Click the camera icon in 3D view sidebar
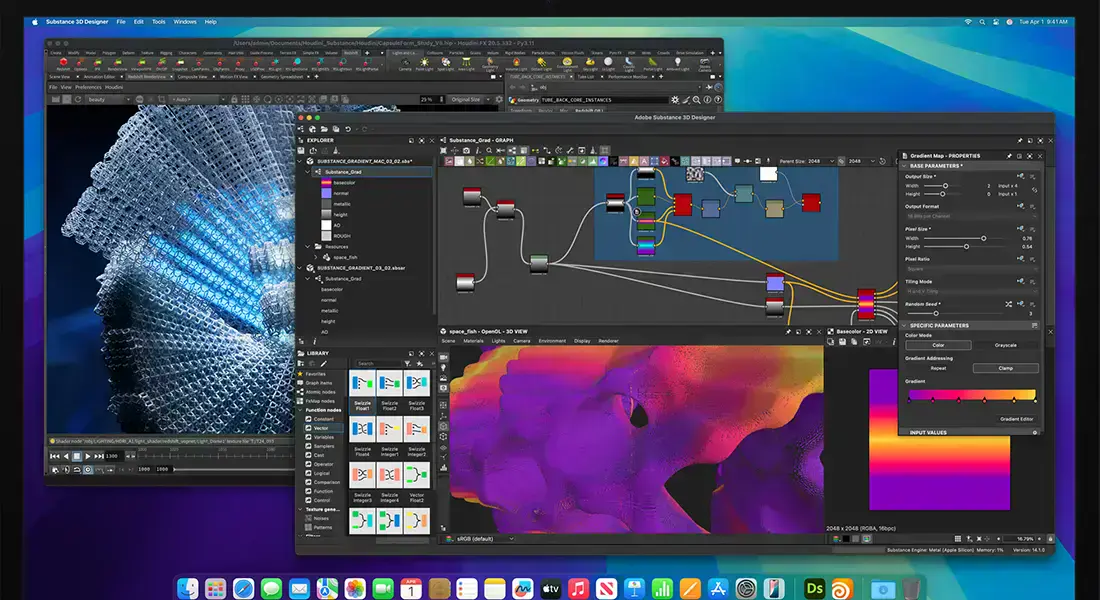The image size is (1100, 600). [443, 357]
